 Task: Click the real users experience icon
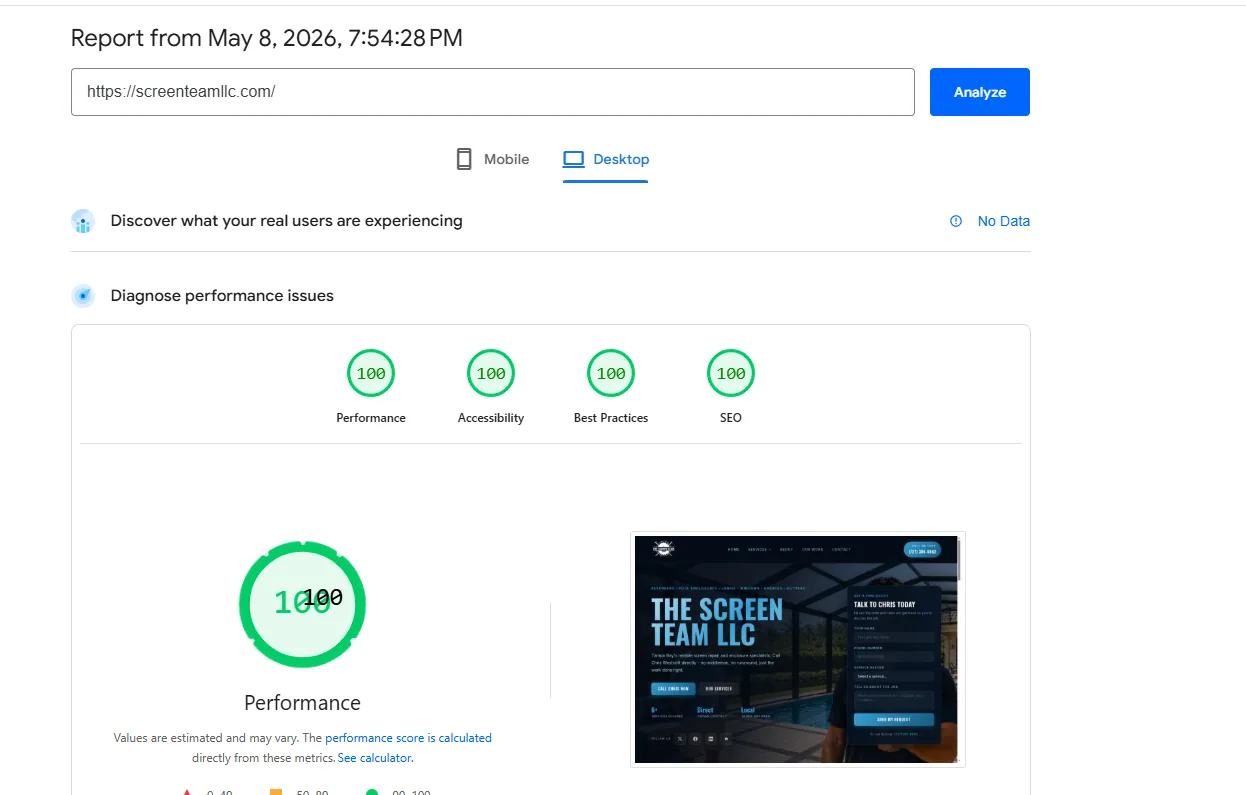pos(83,221)
